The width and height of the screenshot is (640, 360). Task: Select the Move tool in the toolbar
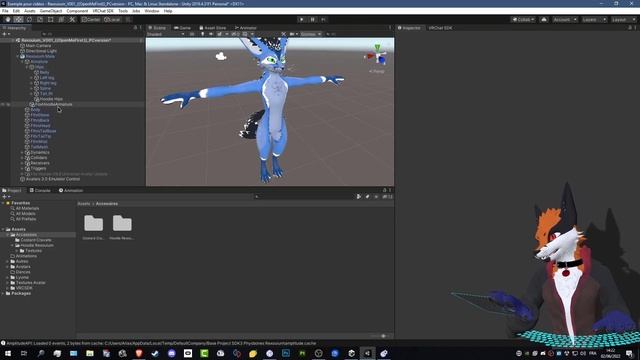18,19
